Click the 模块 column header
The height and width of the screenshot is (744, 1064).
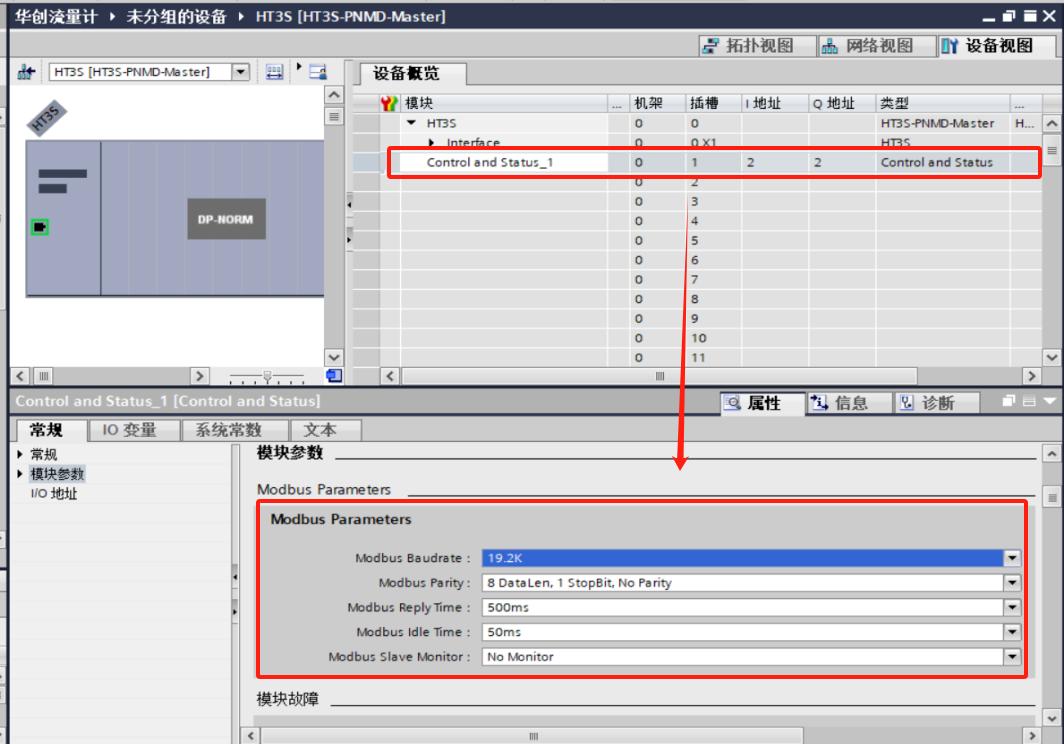coord(504,103)
